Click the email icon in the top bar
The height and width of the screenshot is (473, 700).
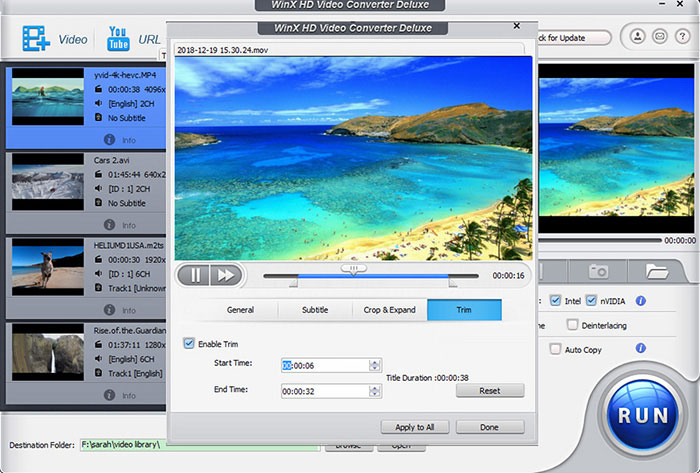click(x=662, y=37)
